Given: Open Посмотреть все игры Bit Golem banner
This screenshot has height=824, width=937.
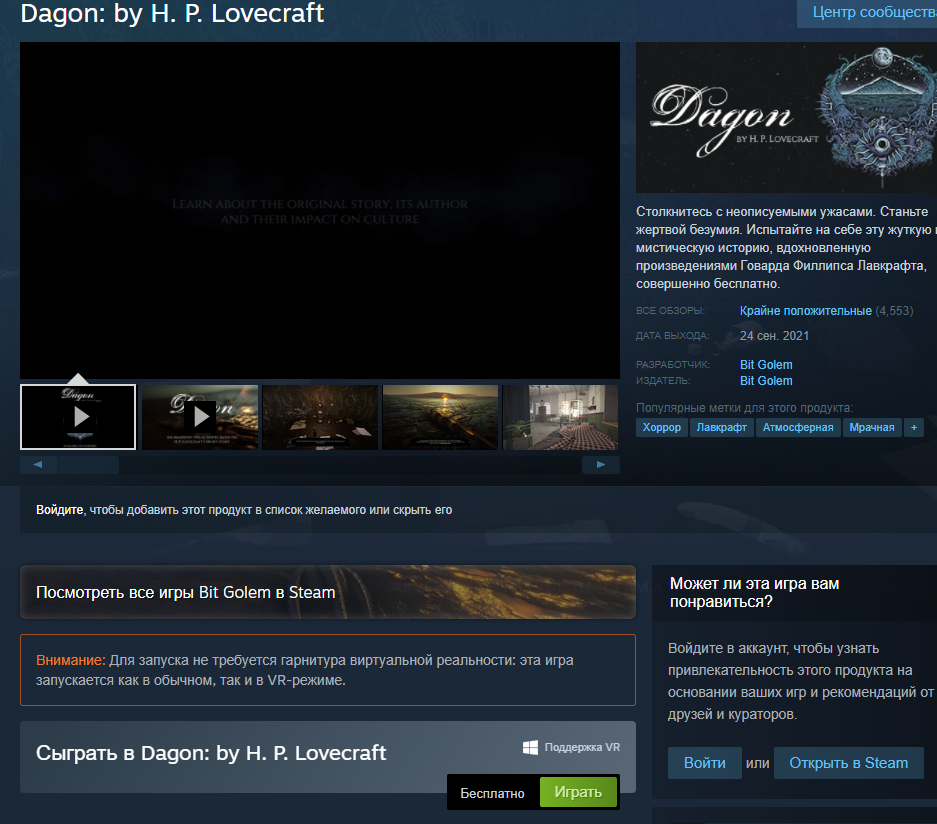Looking at the screenshot, I should (x=327, y=592).
